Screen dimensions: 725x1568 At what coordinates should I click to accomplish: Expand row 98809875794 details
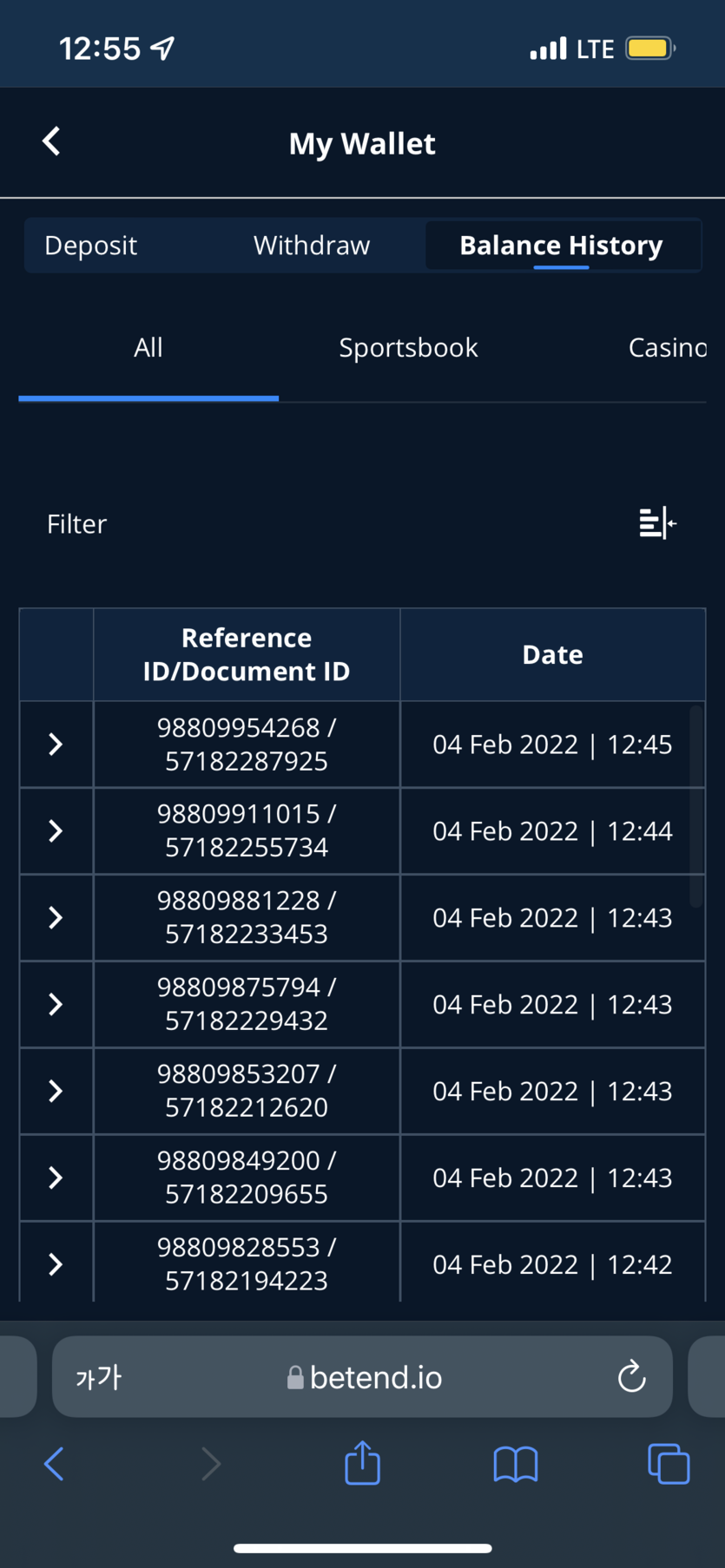[x=56, y=1005]
